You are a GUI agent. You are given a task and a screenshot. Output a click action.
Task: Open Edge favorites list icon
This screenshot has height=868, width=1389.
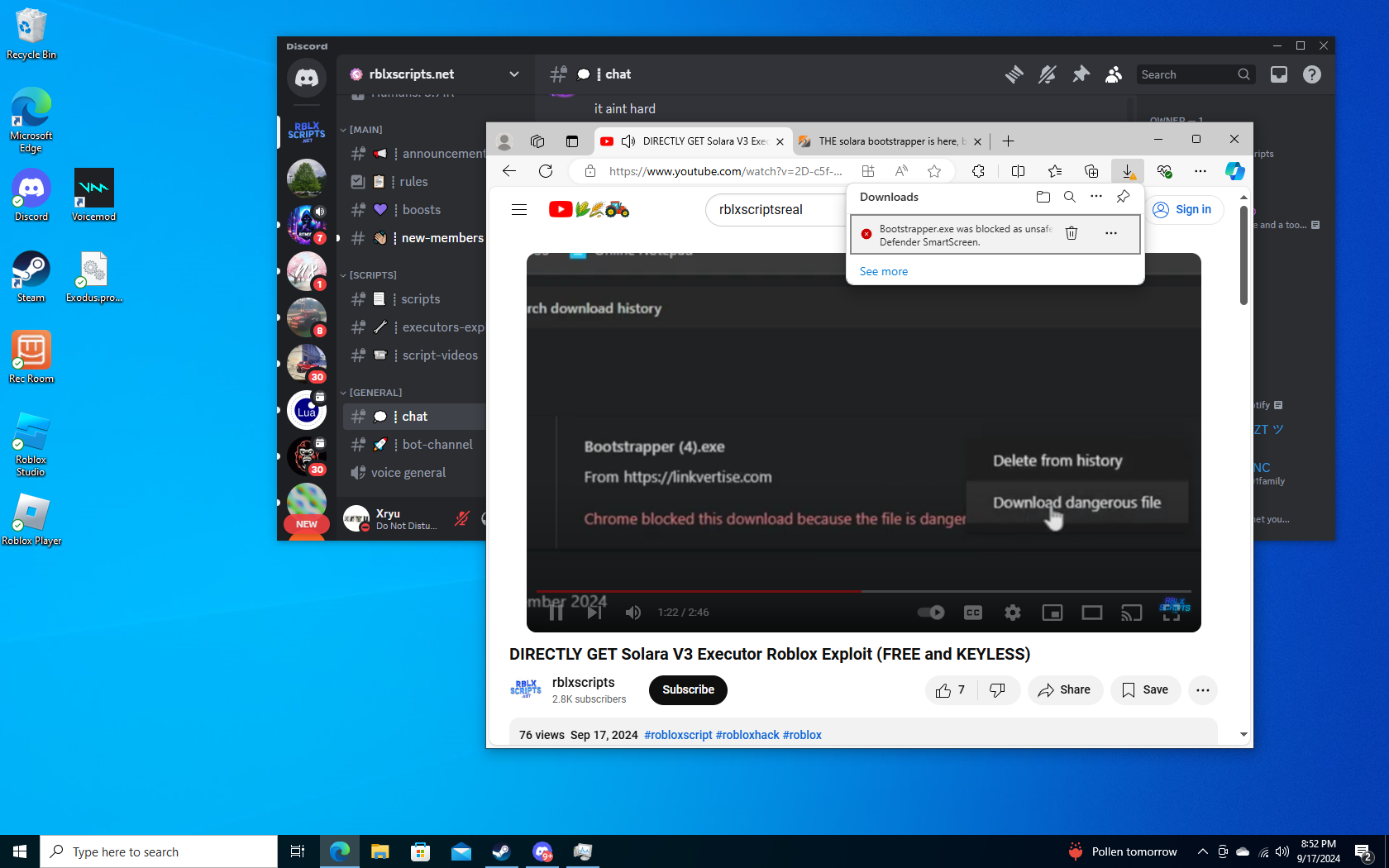1055,171
